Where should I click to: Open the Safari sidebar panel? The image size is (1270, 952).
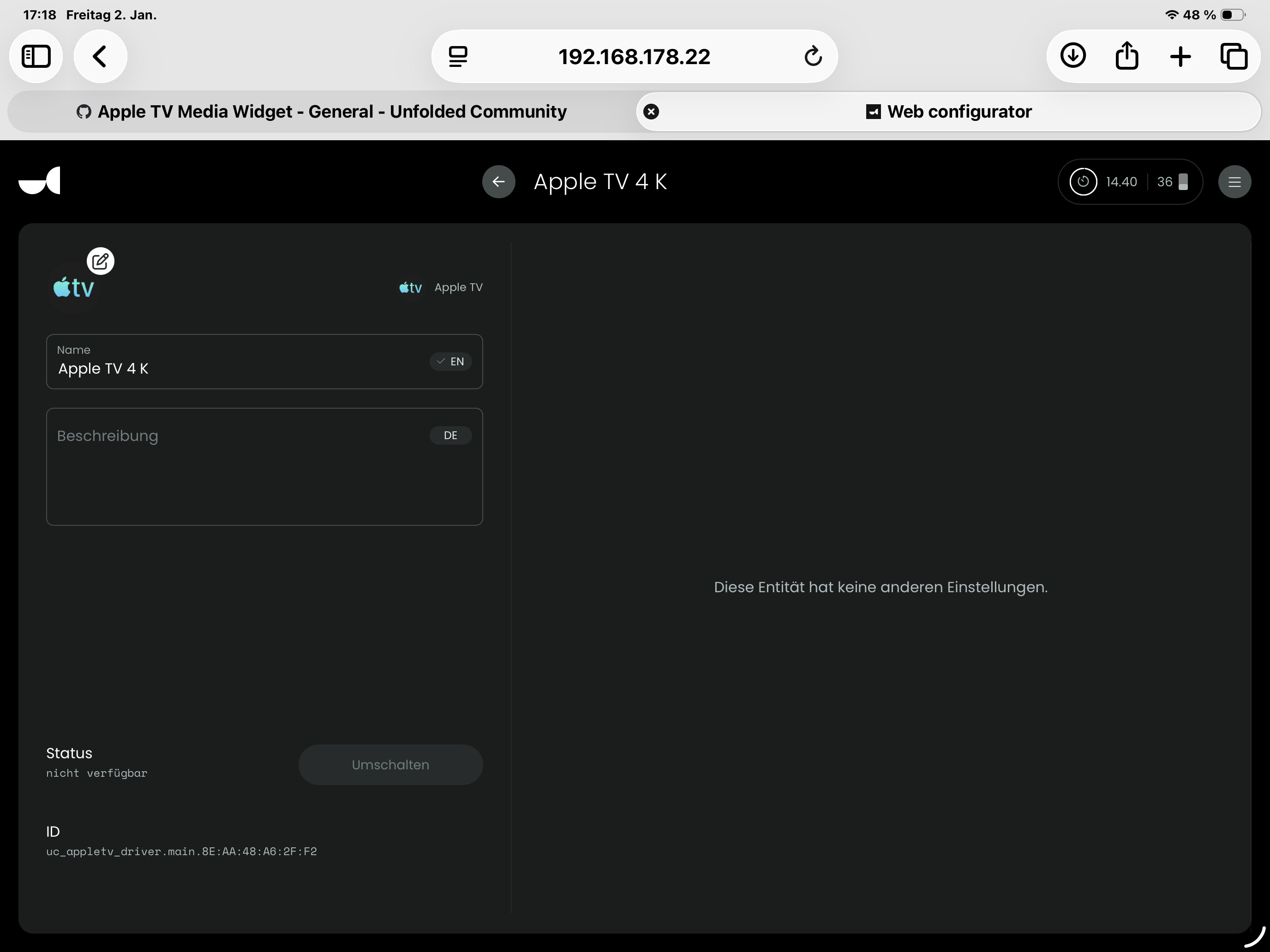(36, 56)
